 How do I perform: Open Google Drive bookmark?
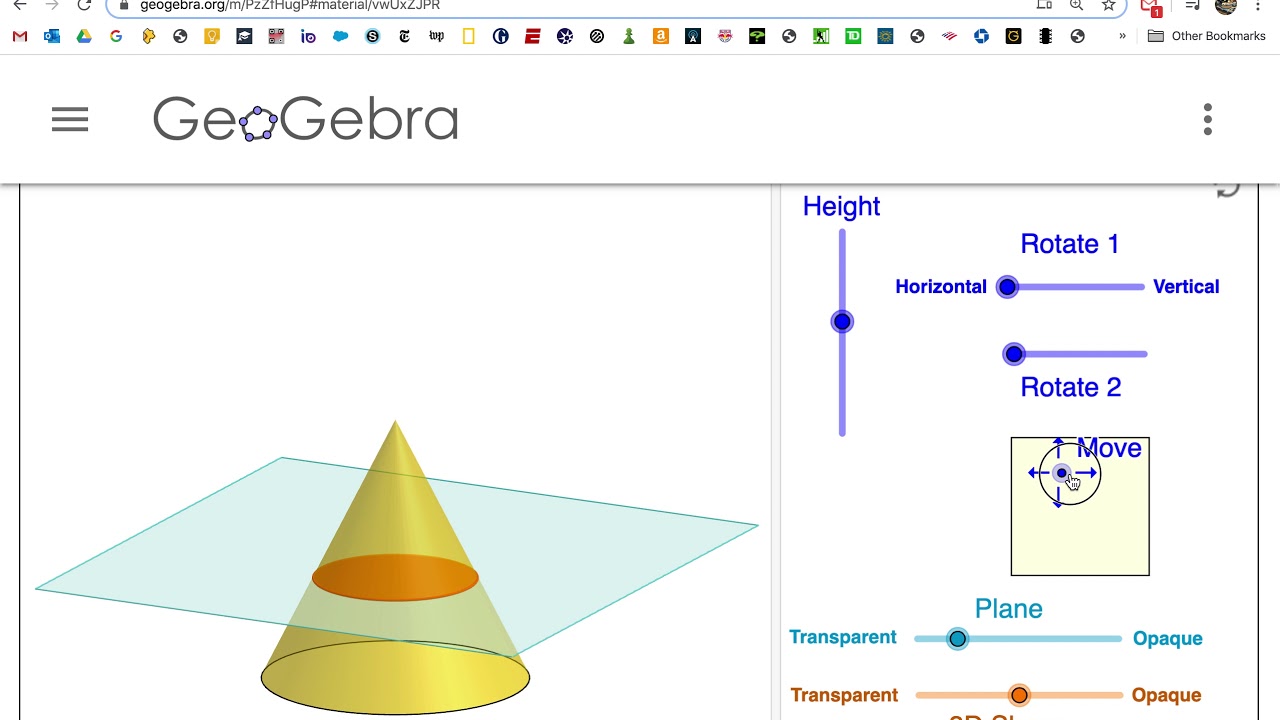[x=84, y=36]
